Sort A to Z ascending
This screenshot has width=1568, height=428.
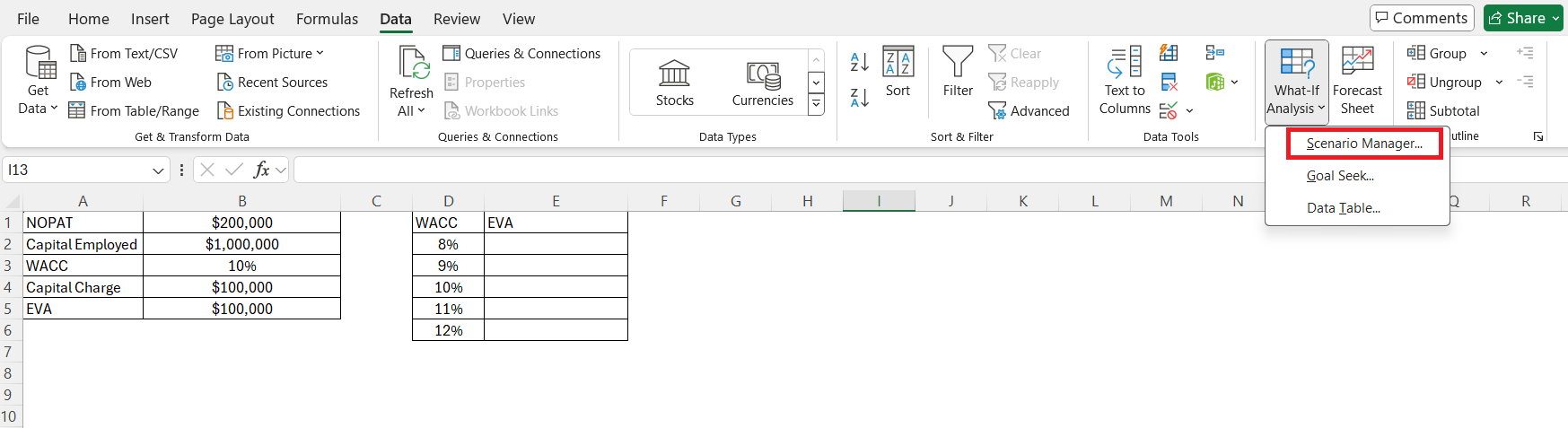pos(859,62)
